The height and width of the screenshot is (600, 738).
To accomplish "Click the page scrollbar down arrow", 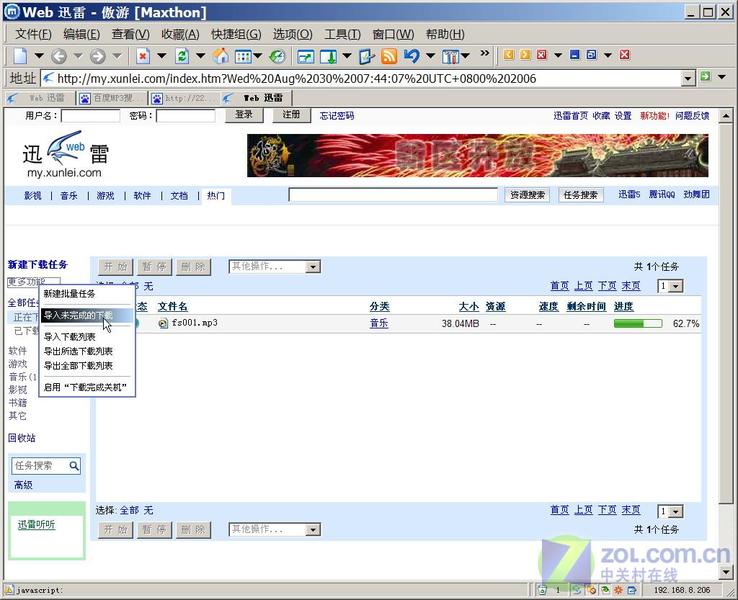I will [x=726, y=572].
